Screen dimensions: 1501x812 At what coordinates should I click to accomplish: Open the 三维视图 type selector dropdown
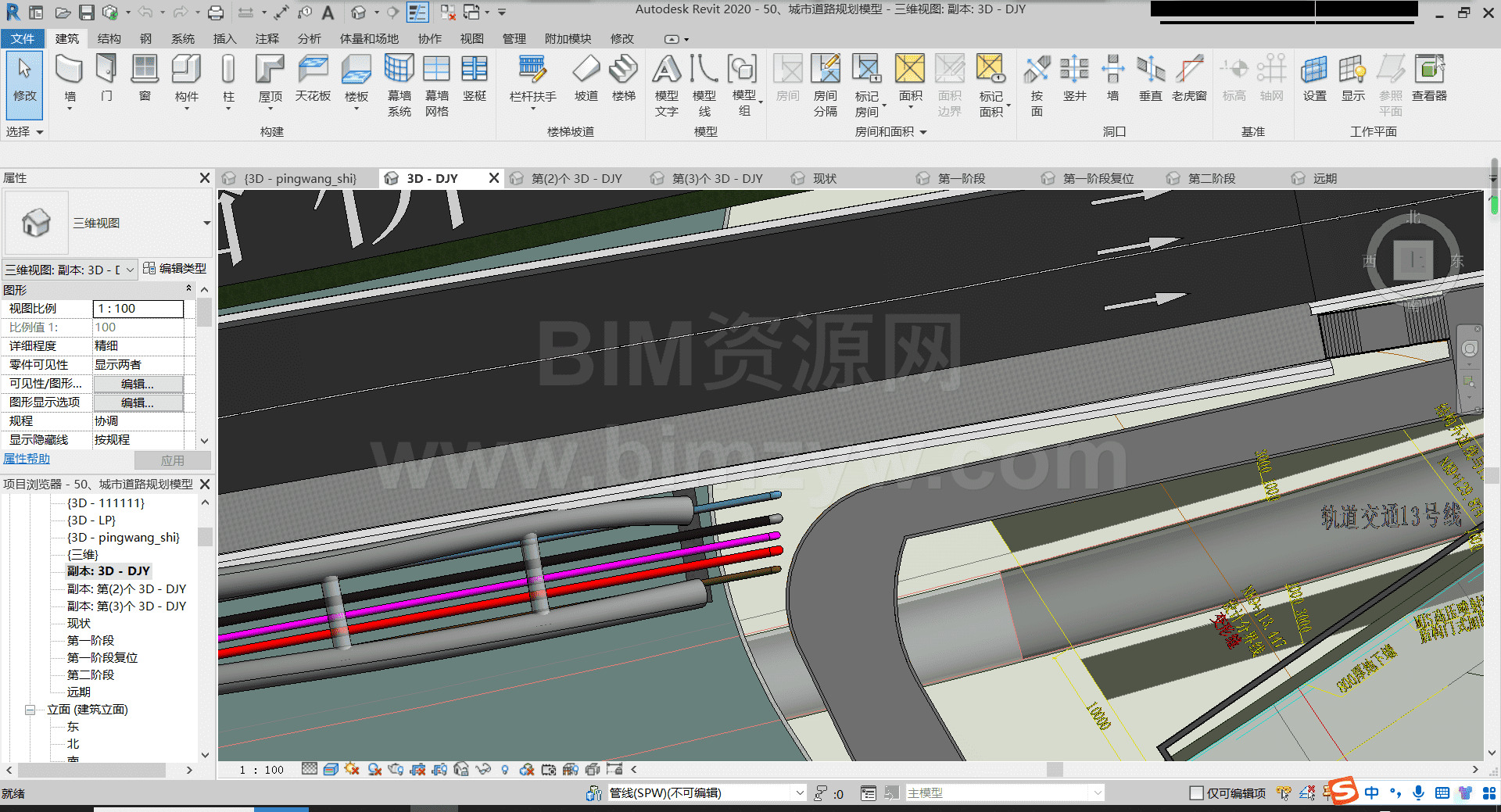click(x=206, y=224)
